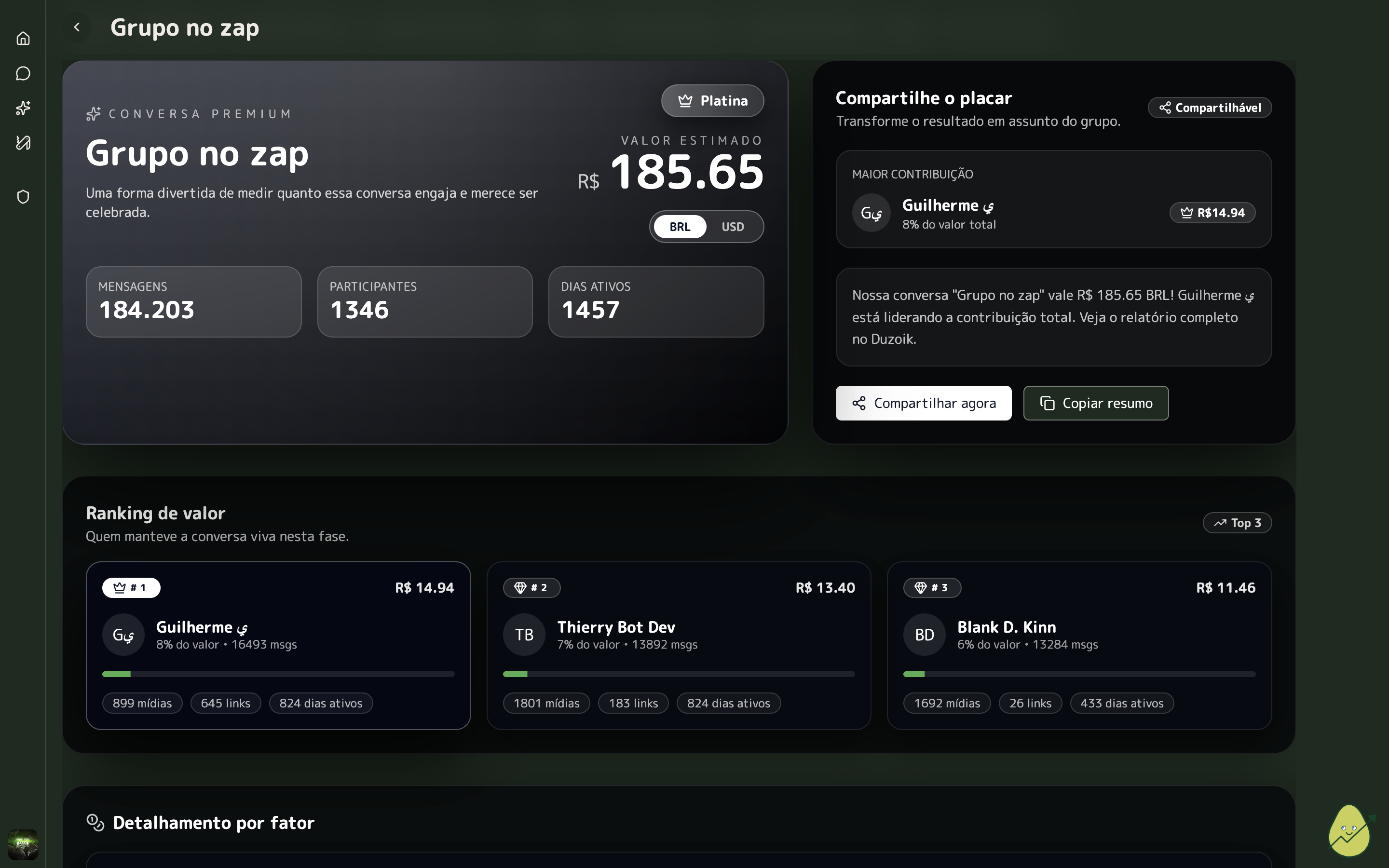Select BRL currency option
1389x868 pixels.
[680, 227]
